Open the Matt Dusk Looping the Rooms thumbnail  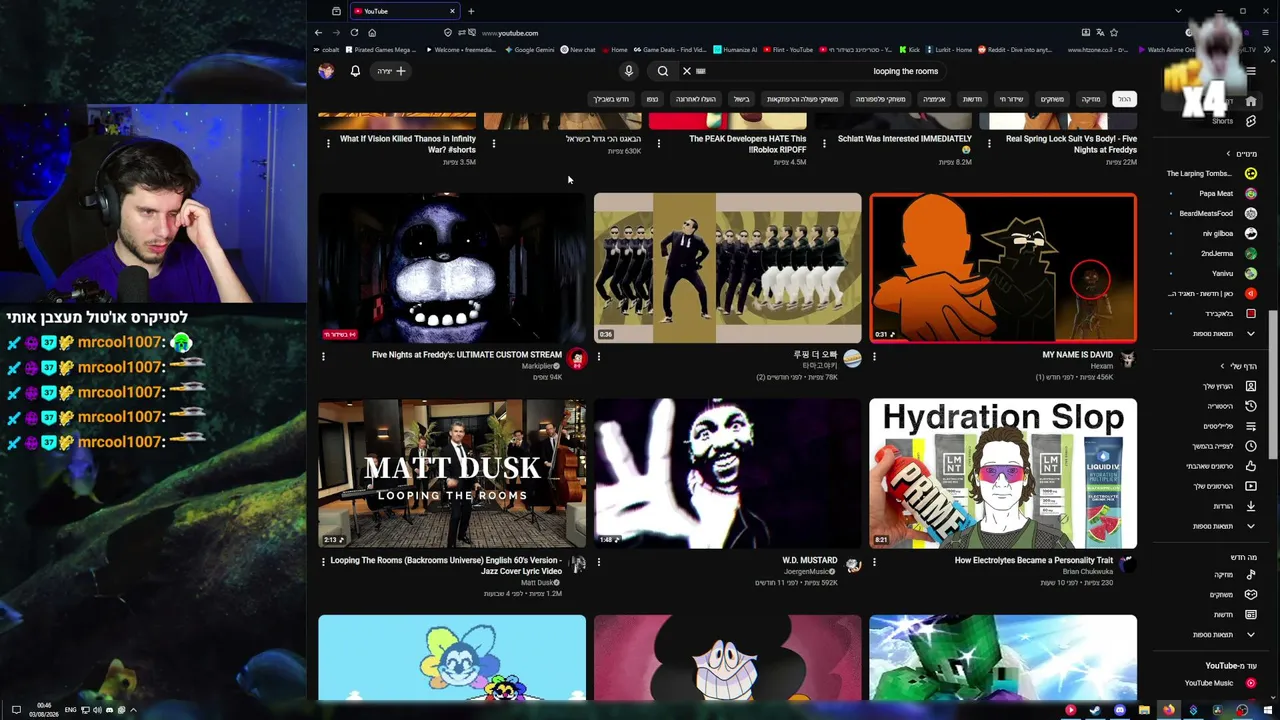pyautogui.click(x=452, y=473)
